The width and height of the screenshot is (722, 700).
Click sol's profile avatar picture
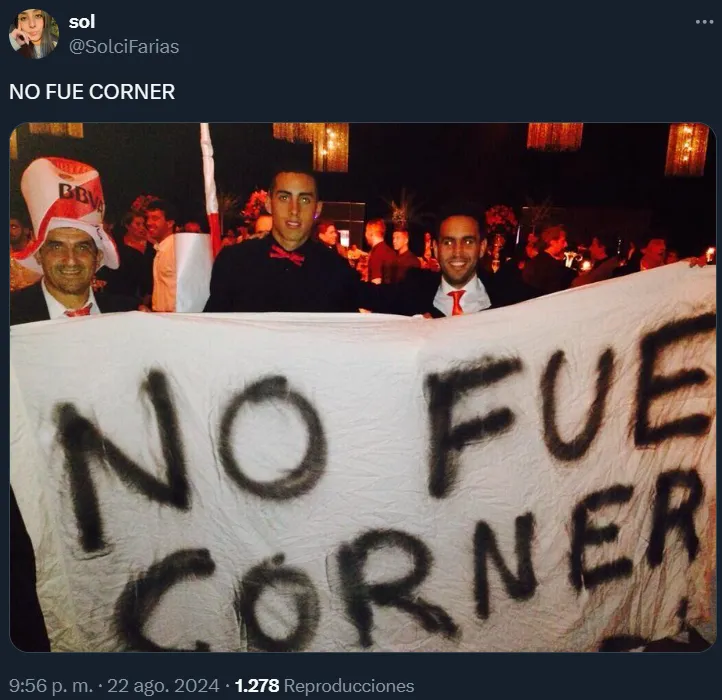click(x=34, y=34)
